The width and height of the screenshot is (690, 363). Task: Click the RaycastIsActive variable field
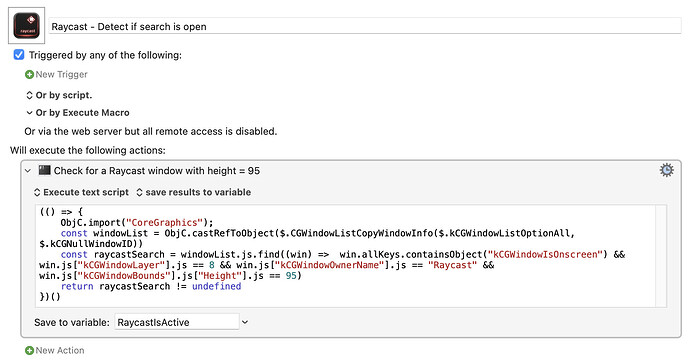[177, 322]
